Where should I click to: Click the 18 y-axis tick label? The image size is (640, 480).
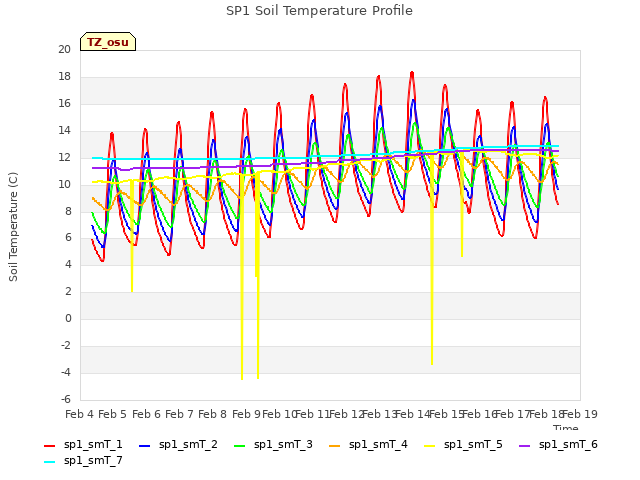64,76
